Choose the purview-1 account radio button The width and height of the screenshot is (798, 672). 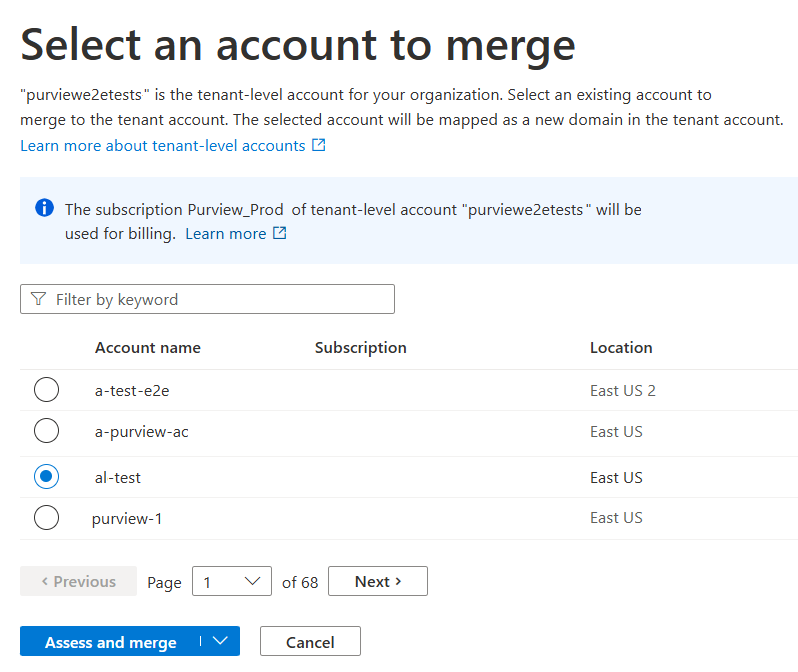pyautogui.click(x=46, y=517)
